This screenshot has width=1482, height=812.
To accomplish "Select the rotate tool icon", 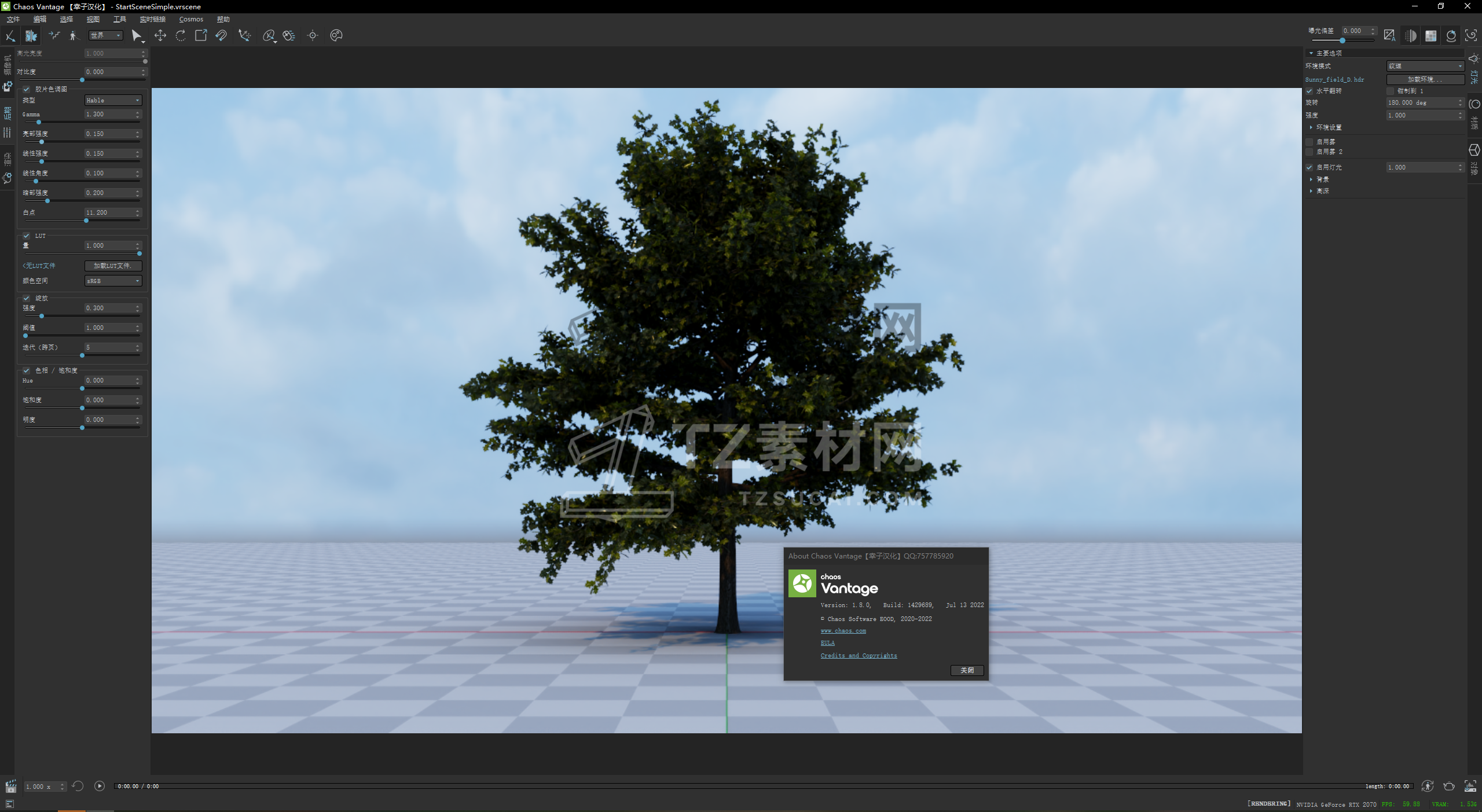I will click(181, 36).
